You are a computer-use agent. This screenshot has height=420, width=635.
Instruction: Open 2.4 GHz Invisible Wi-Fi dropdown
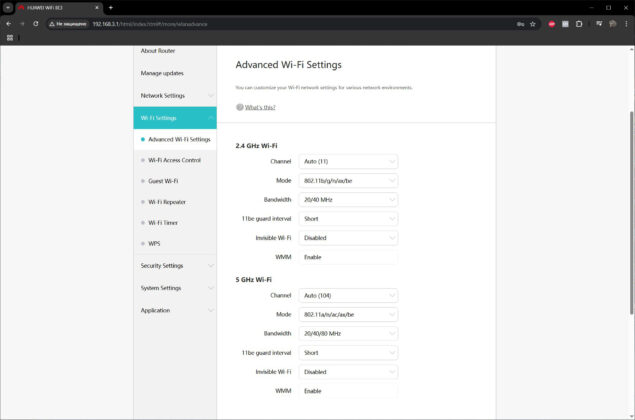pyautogui.click(x=348, y=238)
